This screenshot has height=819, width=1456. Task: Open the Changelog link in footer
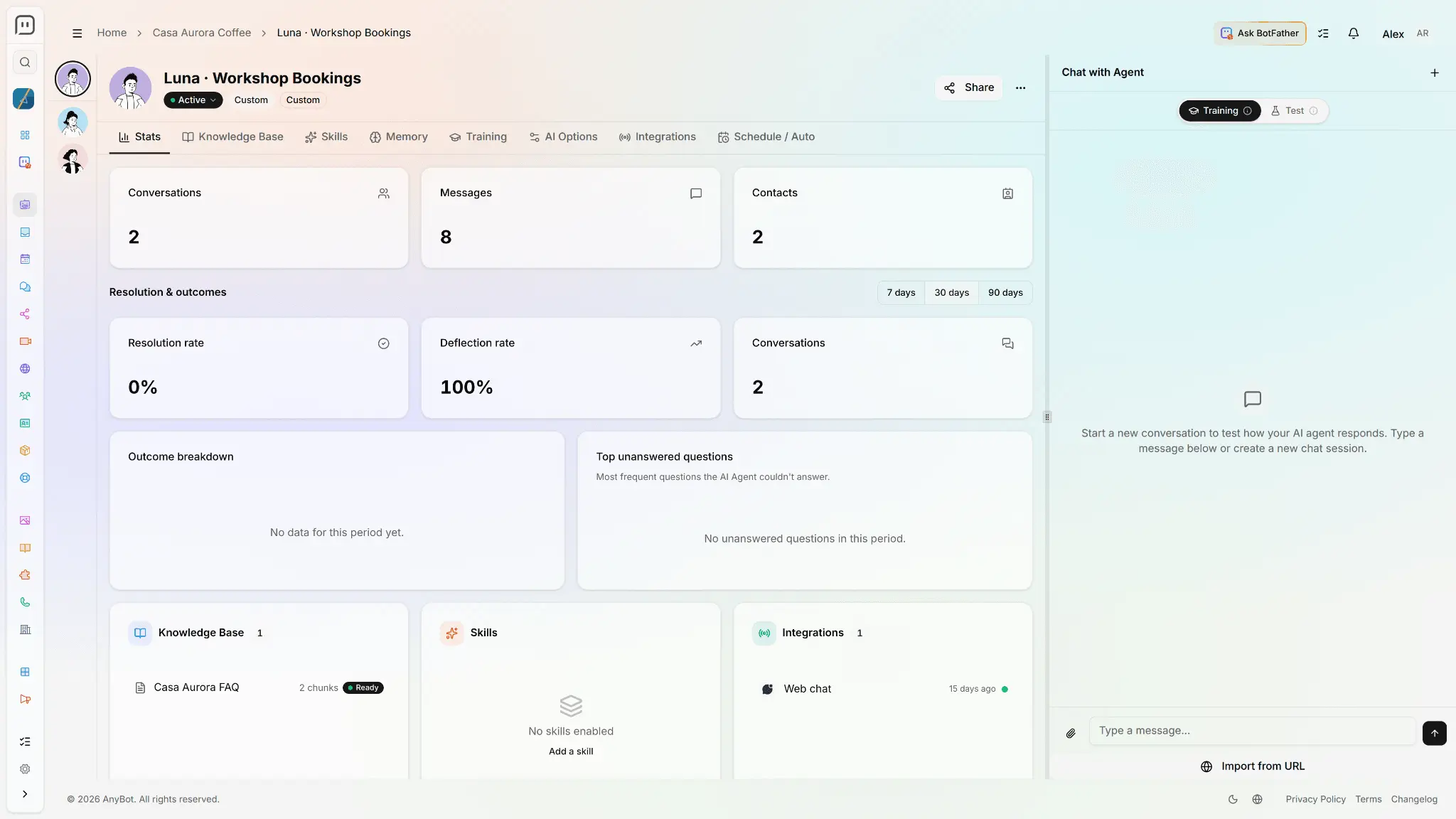point(1414,799)
